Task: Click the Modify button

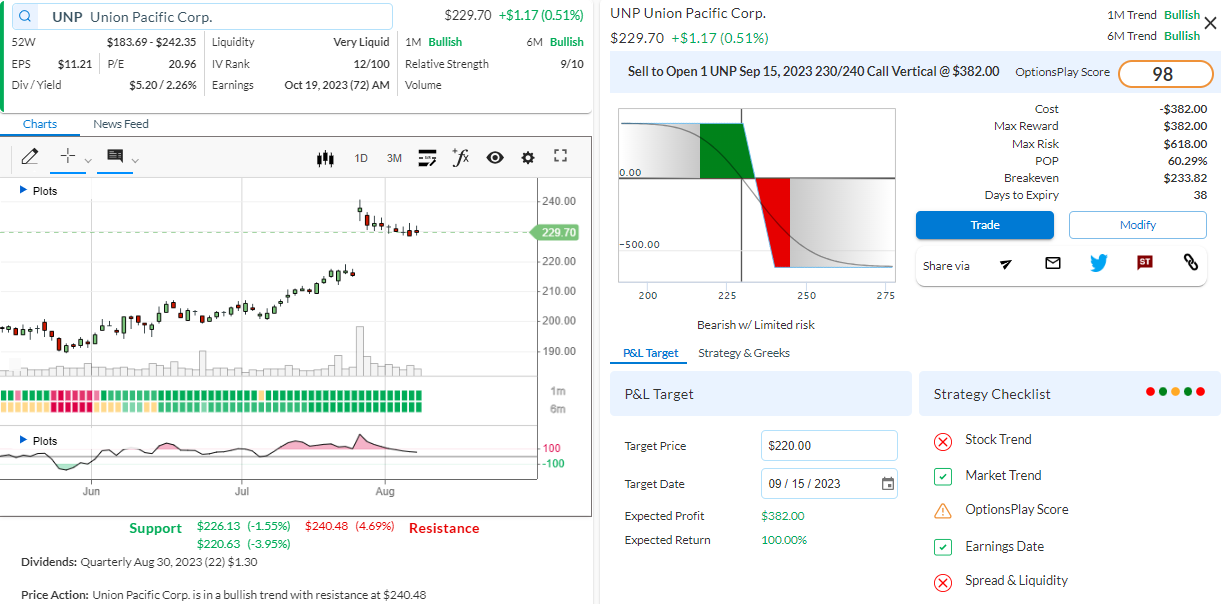Action: [x=1138, y=225]
